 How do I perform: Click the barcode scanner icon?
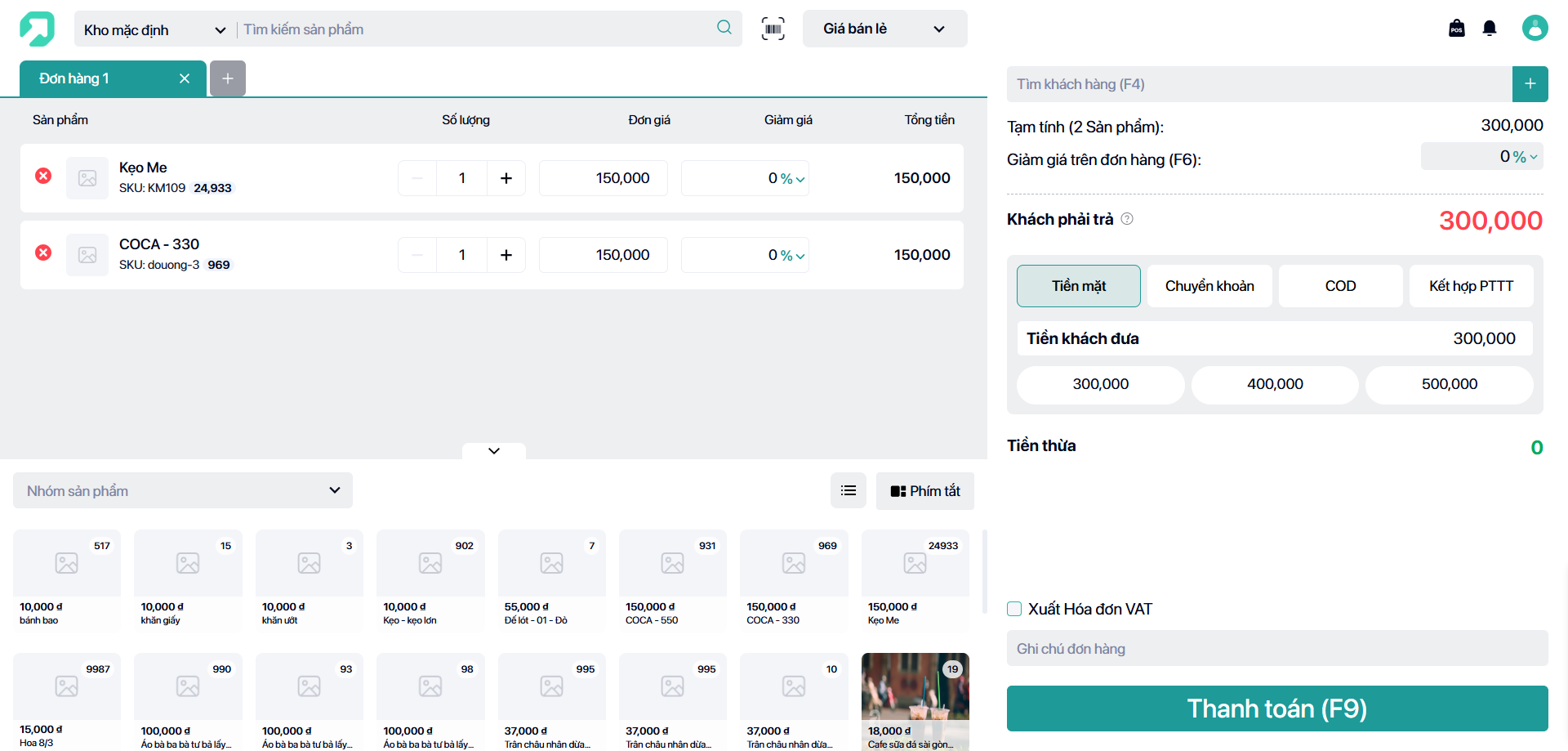tap(773, 29)
